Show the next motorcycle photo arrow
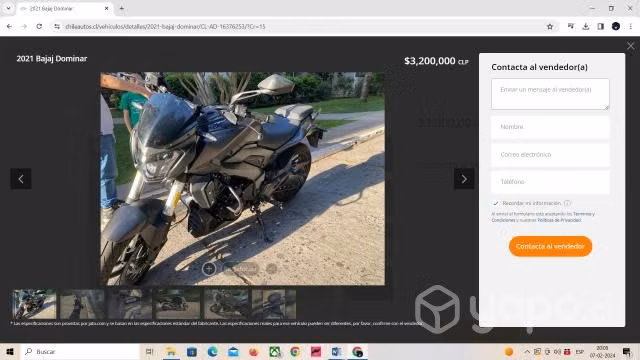 pos(464,179)
